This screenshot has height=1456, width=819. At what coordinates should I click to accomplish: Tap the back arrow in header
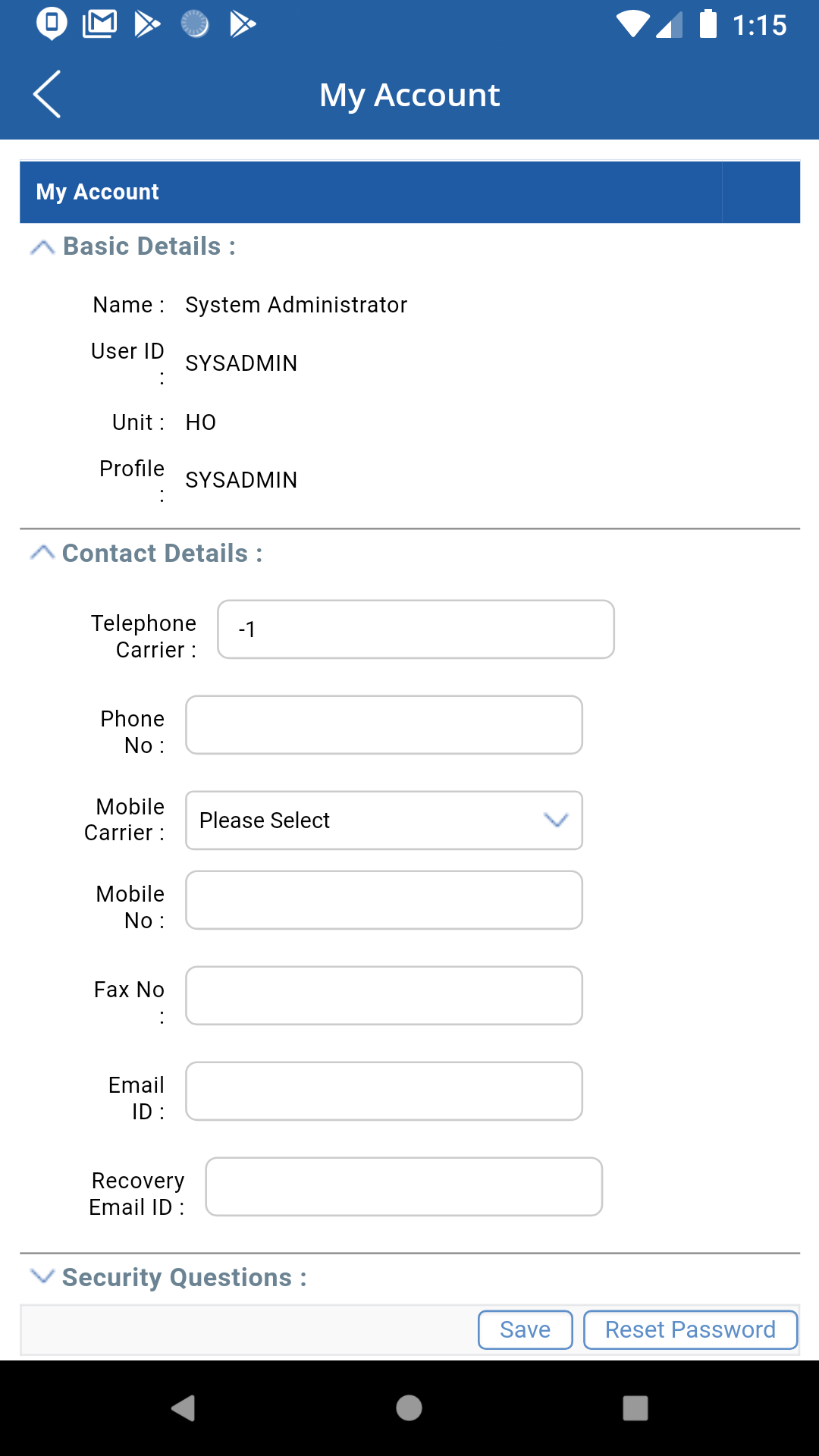[x=47, y=94]
